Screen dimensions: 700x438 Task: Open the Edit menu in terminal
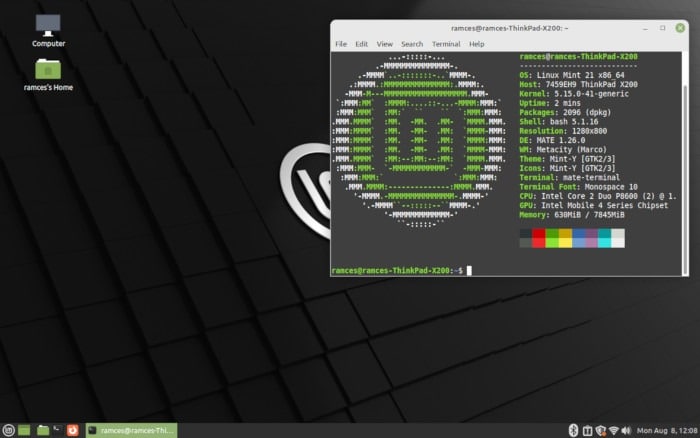point(362,44)
